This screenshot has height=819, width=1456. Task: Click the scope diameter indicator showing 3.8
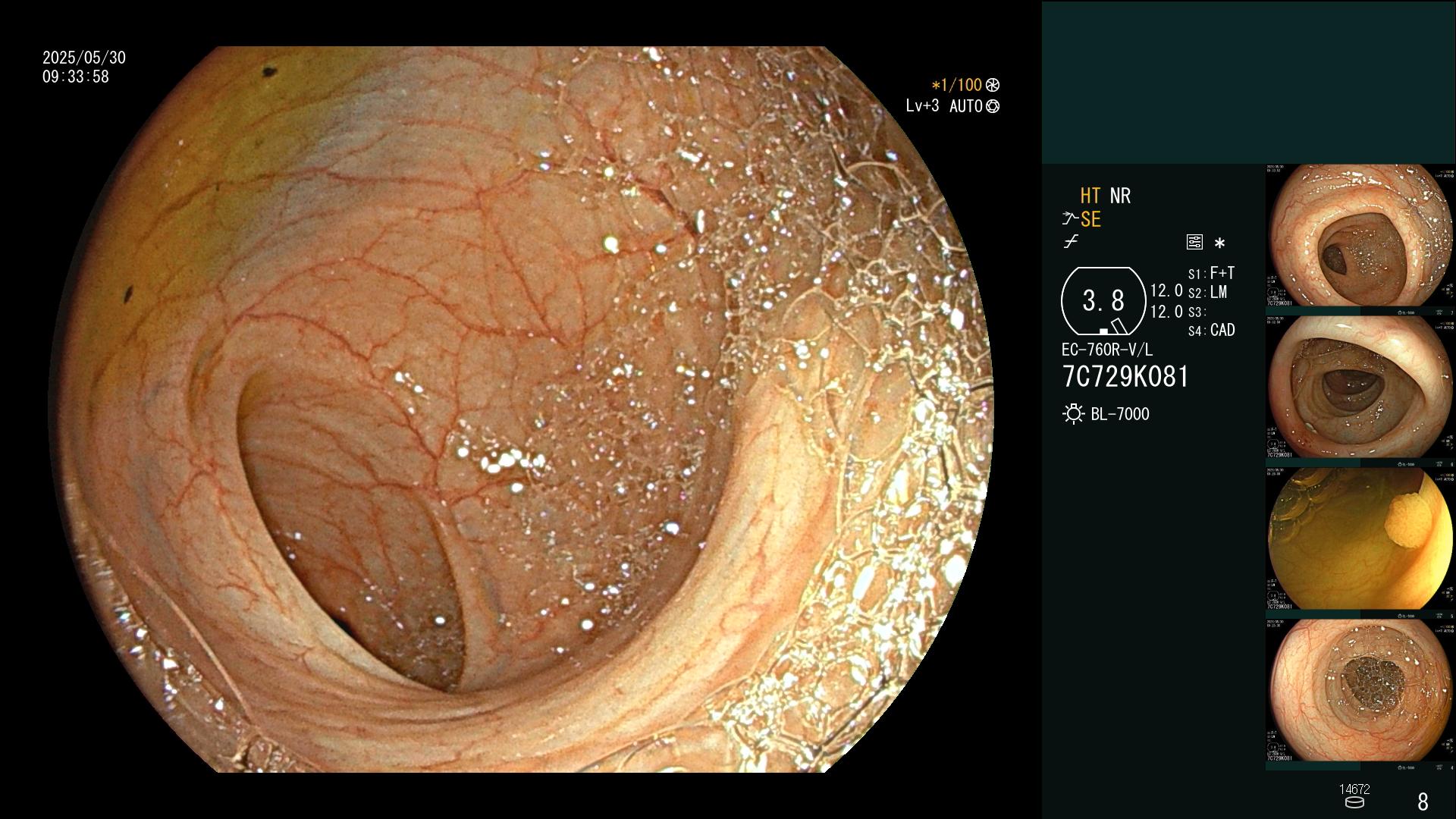1103,301
